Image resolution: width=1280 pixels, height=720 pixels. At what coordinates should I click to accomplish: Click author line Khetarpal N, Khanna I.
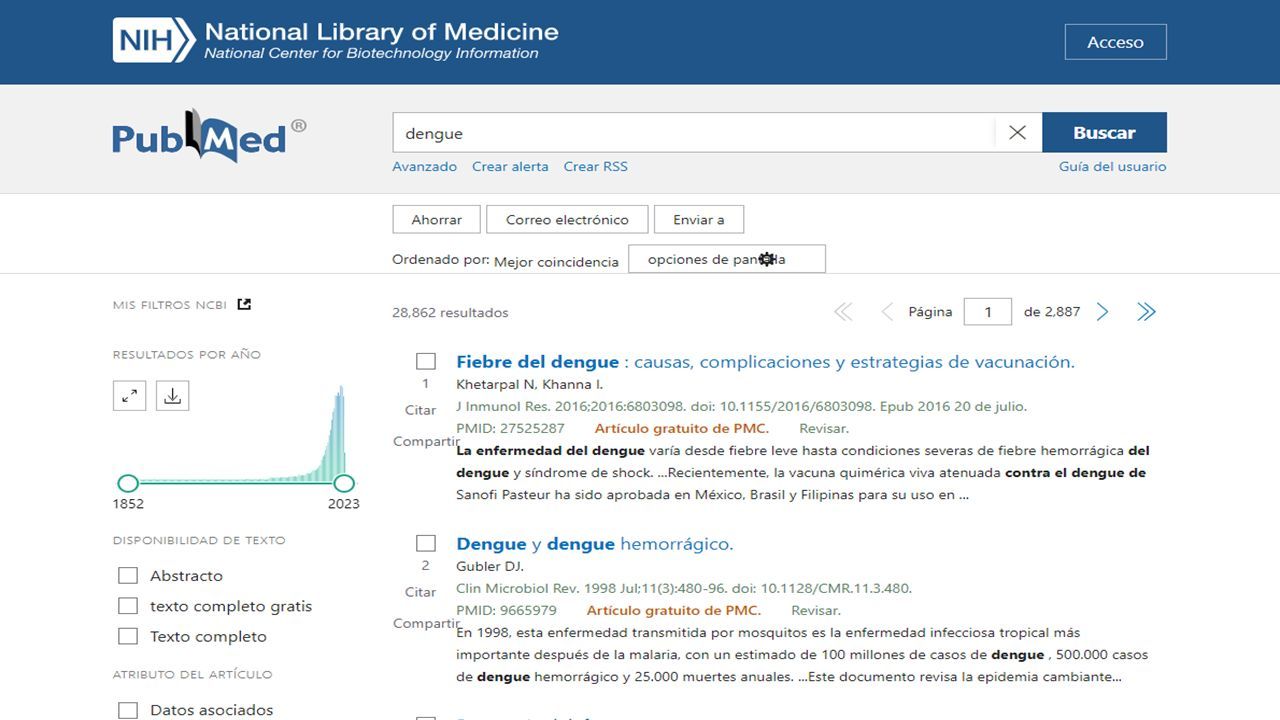coord(530,385)
